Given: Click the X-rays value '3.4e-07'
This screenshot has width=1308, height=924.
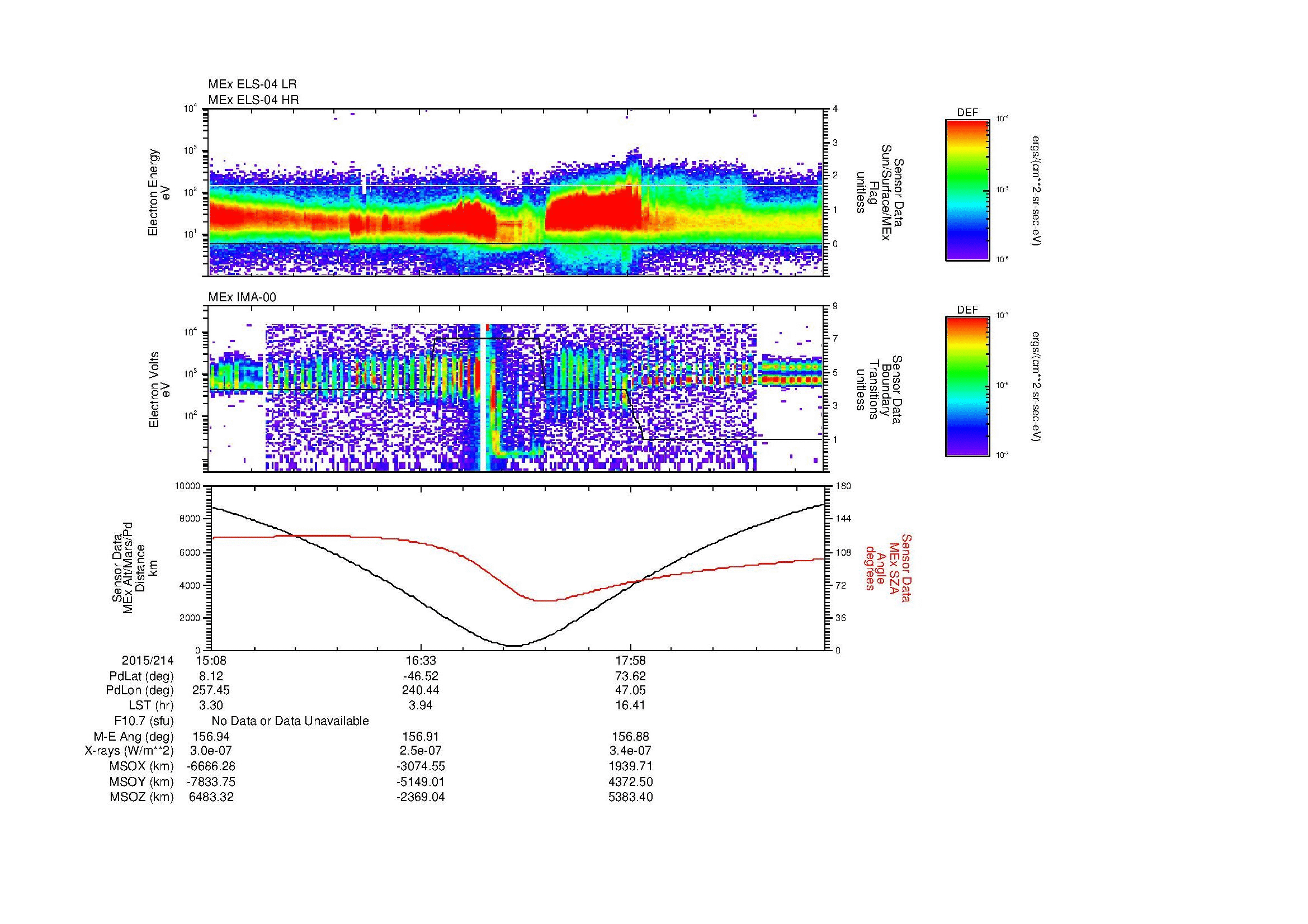Looking at the screenshot, I should click(630, 751).
